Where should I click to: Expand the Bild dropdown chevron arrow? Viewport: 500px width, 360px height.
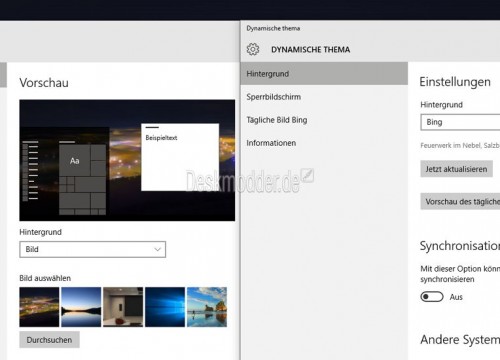coord(157,249)
